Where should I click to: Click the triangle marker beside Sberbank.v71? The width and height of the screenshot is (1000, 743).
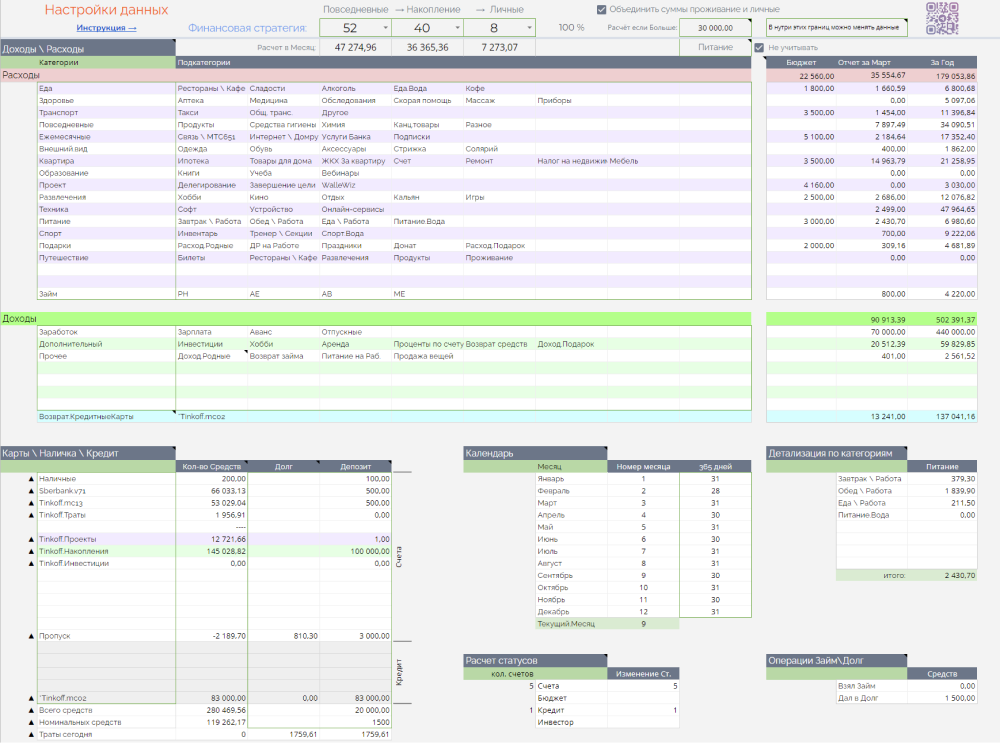31,491
